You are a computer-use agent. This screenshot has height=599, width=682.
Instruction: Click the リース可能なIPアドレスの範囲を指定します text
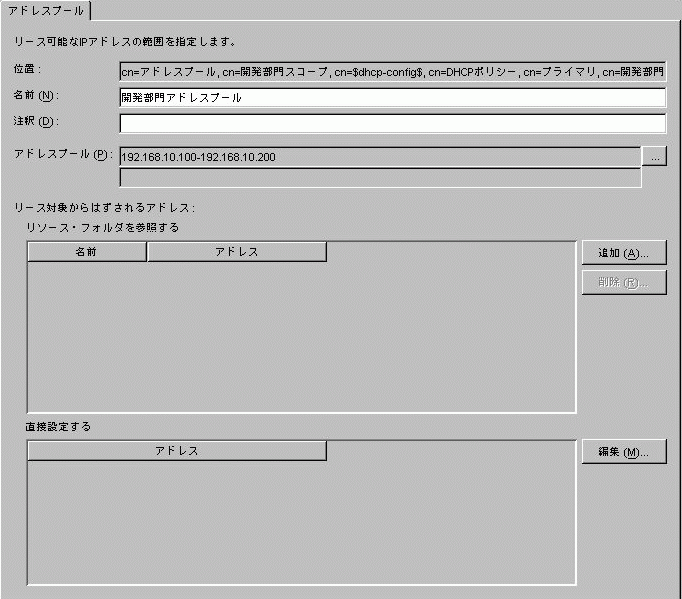point(124,42)
